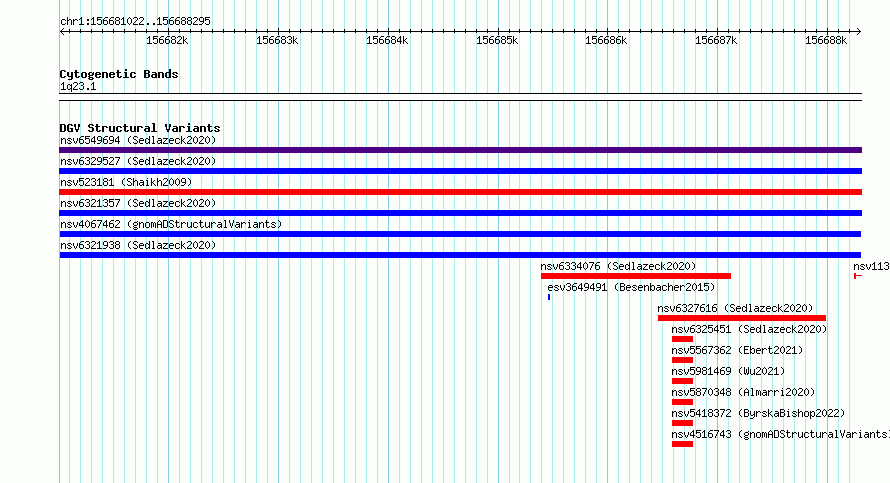
Task: Select the red nsv5870348 variant bar
Action: (x=682, y=402)
